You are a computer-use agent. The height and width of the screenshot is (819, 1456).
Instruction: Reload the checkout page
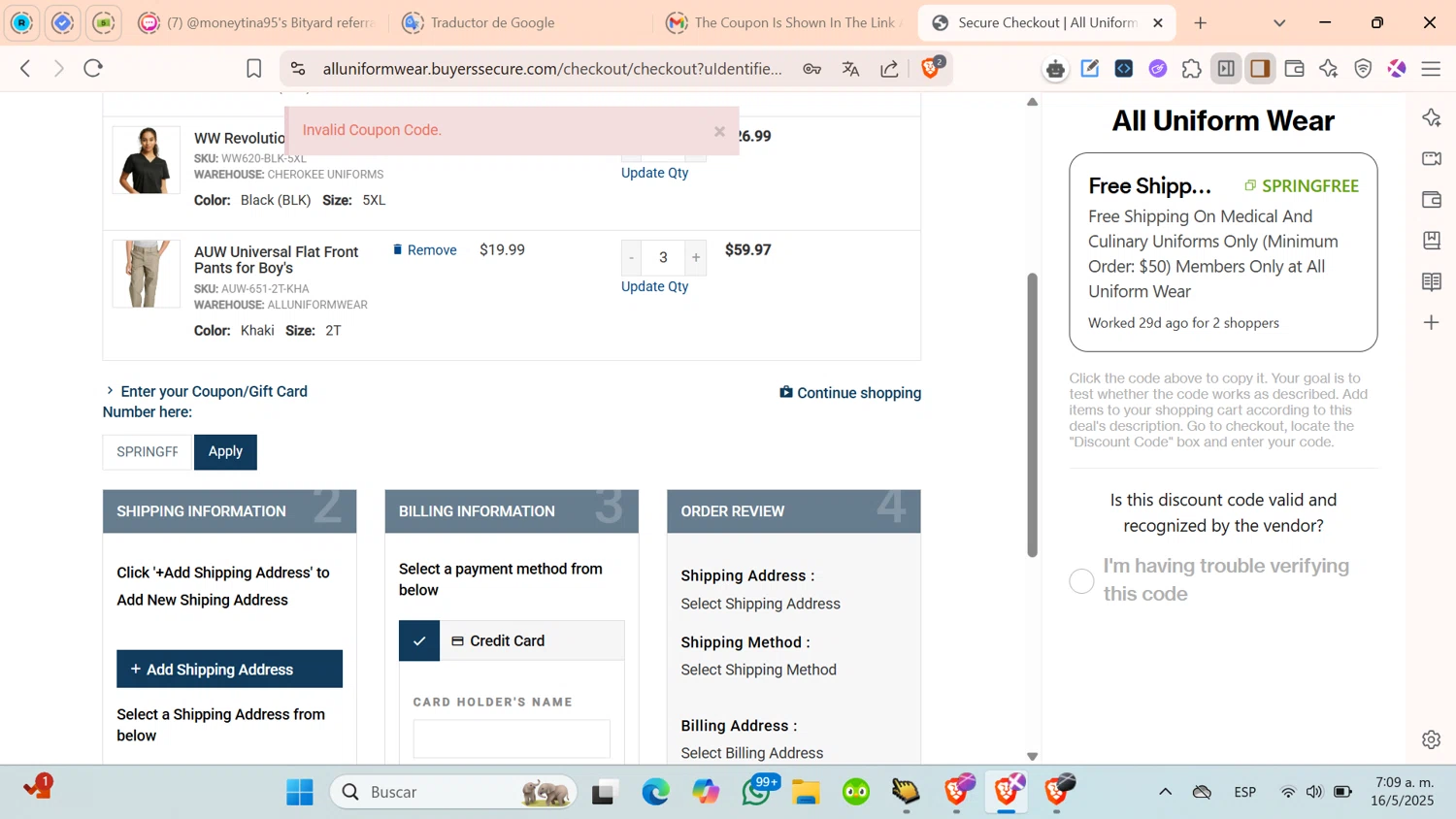coord(93,68)
